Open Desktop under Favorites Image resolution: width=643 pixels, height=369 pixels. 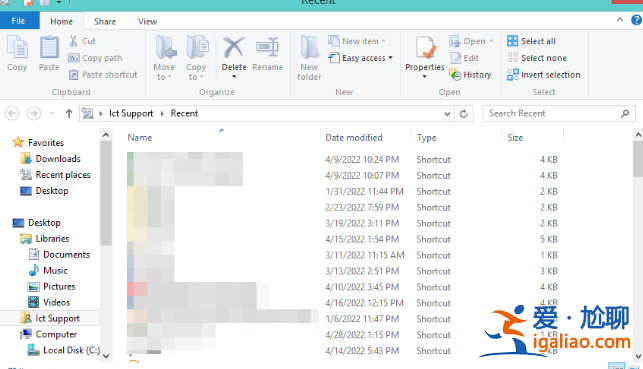pyautogui.click(x=44, y=190)
